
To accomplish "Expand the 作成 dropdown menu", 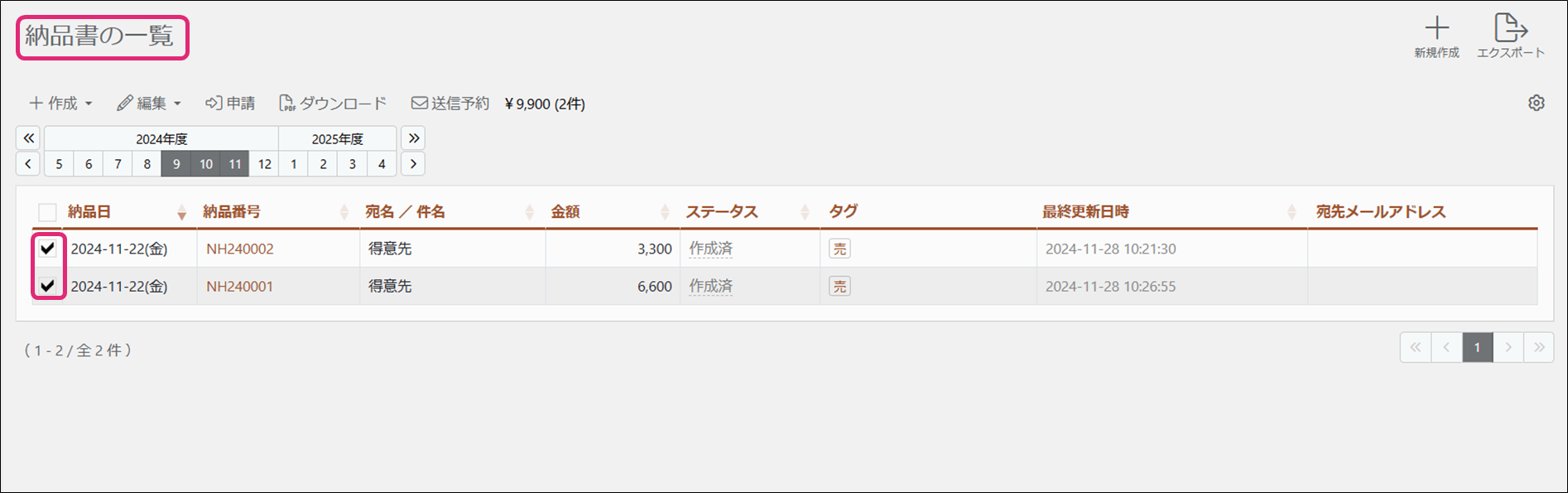I will pos(61,104).
